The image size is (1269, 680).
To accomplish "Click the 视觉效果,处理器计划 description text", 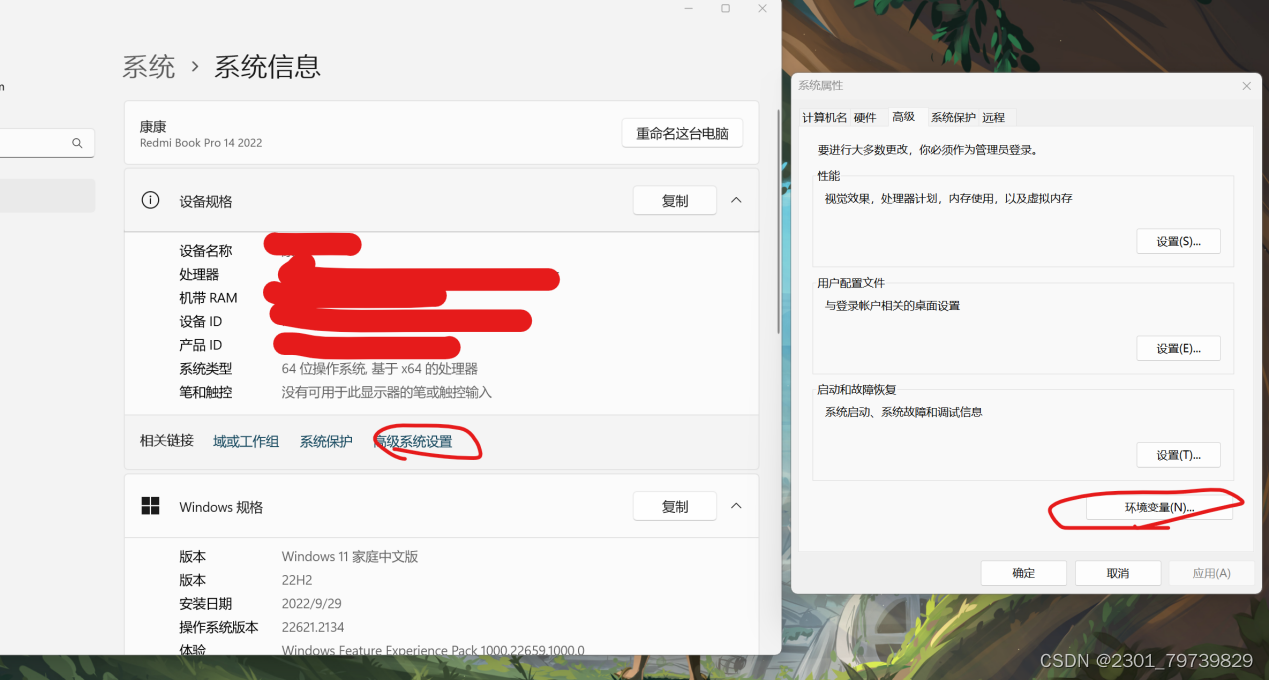I will (948, 198).
